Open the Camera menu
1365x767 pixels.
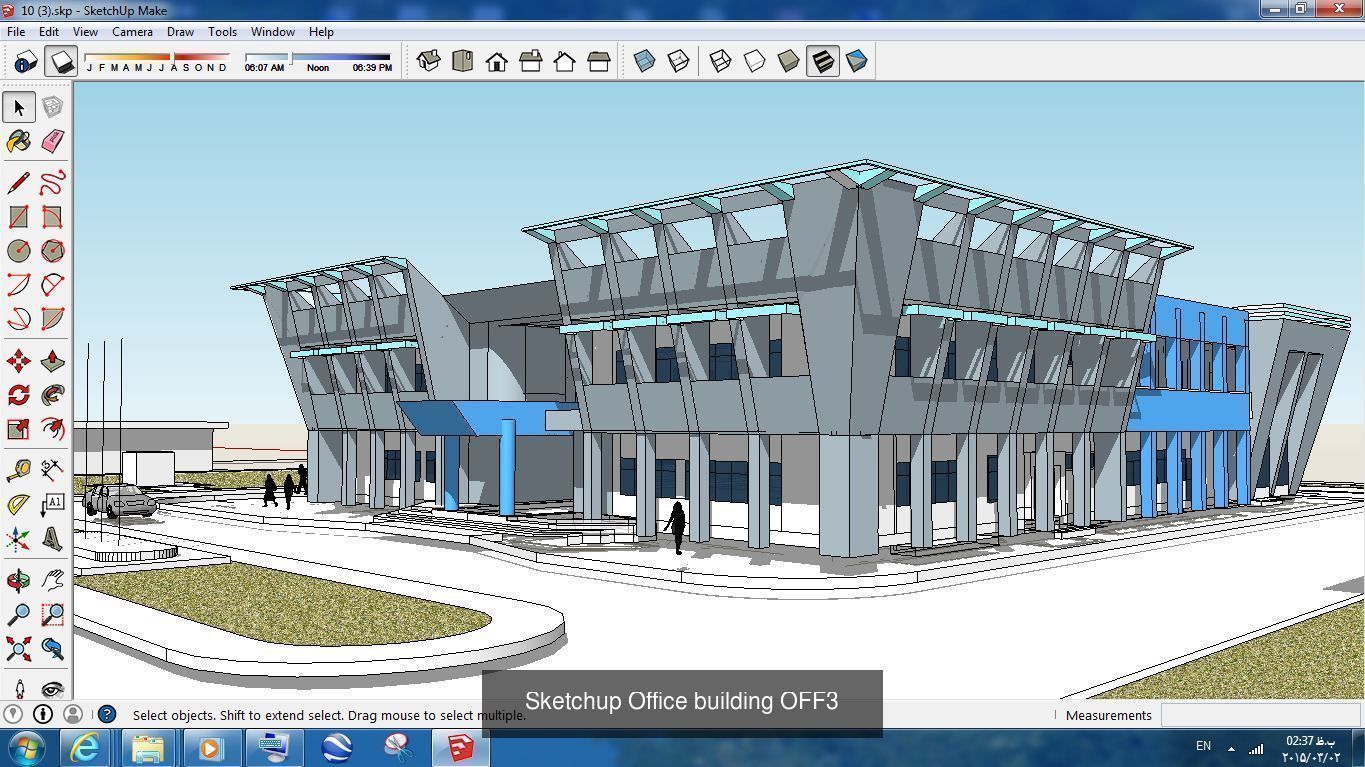click(x=132, y=32)
